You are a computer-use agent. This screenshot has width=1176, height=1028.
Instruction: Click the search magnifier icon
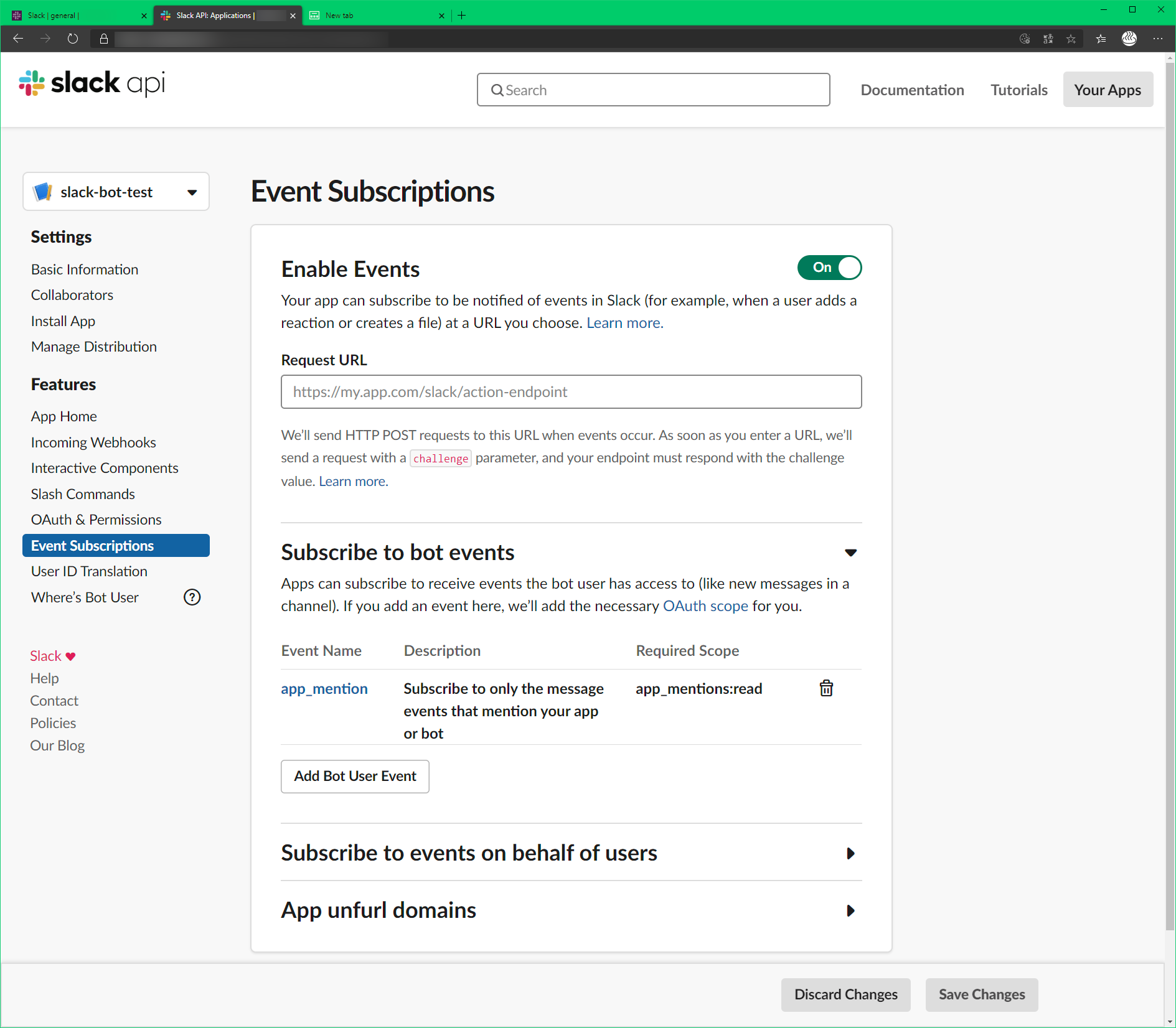point(497,90)
